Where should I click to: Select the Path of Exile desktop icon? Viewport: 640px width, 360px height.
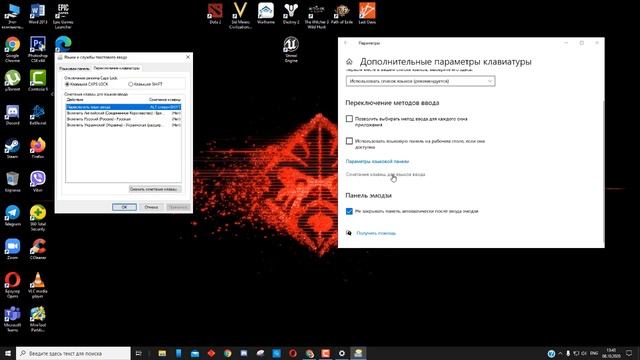342,14
